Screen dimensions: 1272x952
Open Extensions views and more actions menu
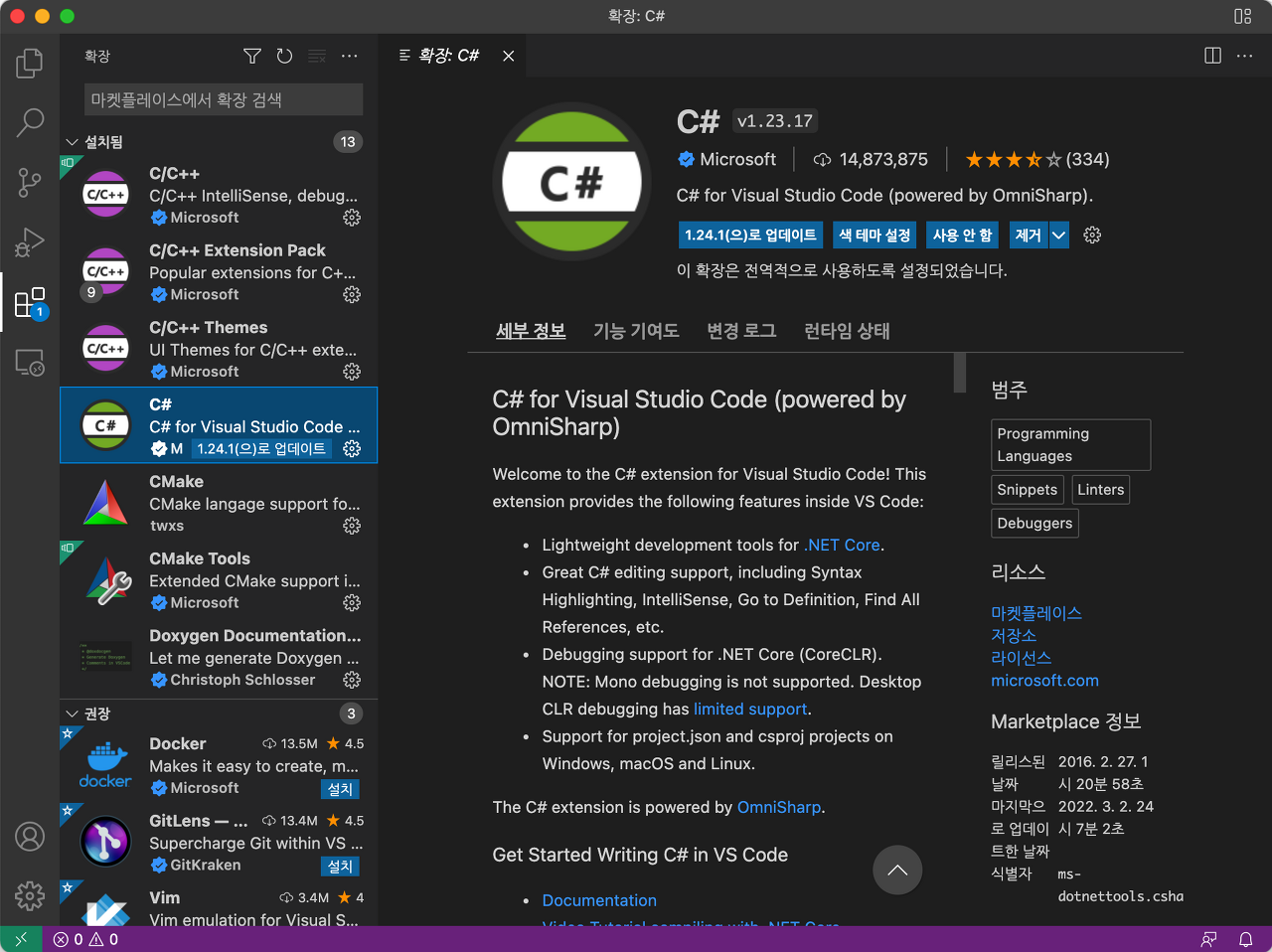[x=350, y=57]
